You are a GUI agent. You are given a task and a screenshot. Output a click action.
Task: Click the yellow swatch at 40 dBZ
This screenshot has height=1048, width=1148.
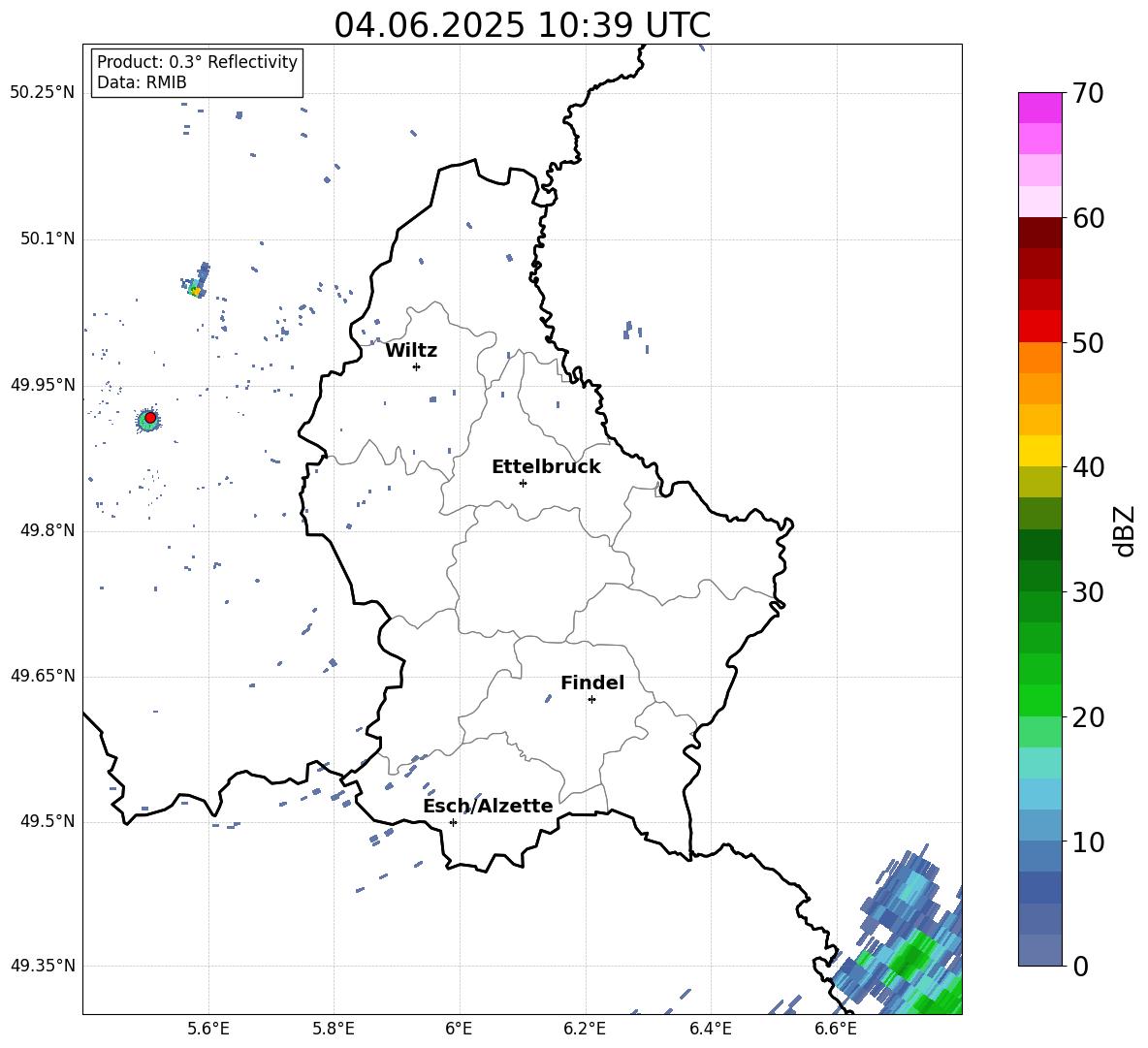(x=1039, y=451)
